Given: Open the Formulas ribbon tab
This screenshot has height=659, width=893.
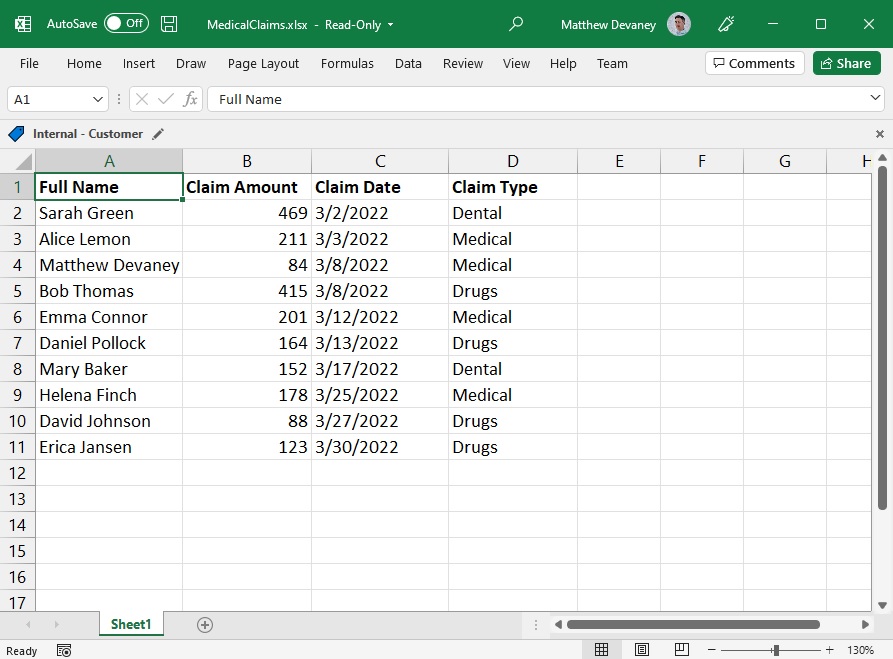Looking at the screenshot, I should [x=347, y=63].
